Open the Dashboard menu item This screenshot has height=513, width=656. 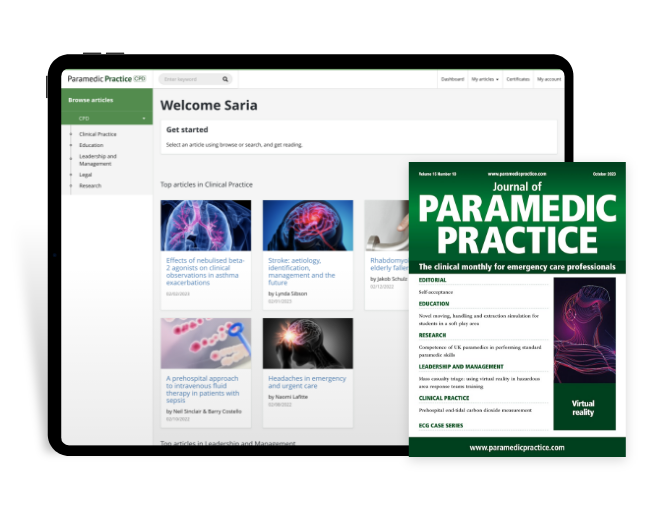tap(452, 79)
